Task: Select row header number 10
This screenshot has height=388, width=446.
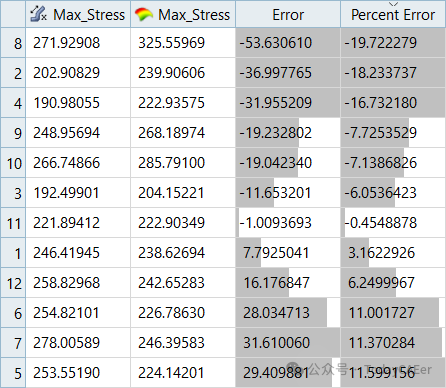Action: 13,163
